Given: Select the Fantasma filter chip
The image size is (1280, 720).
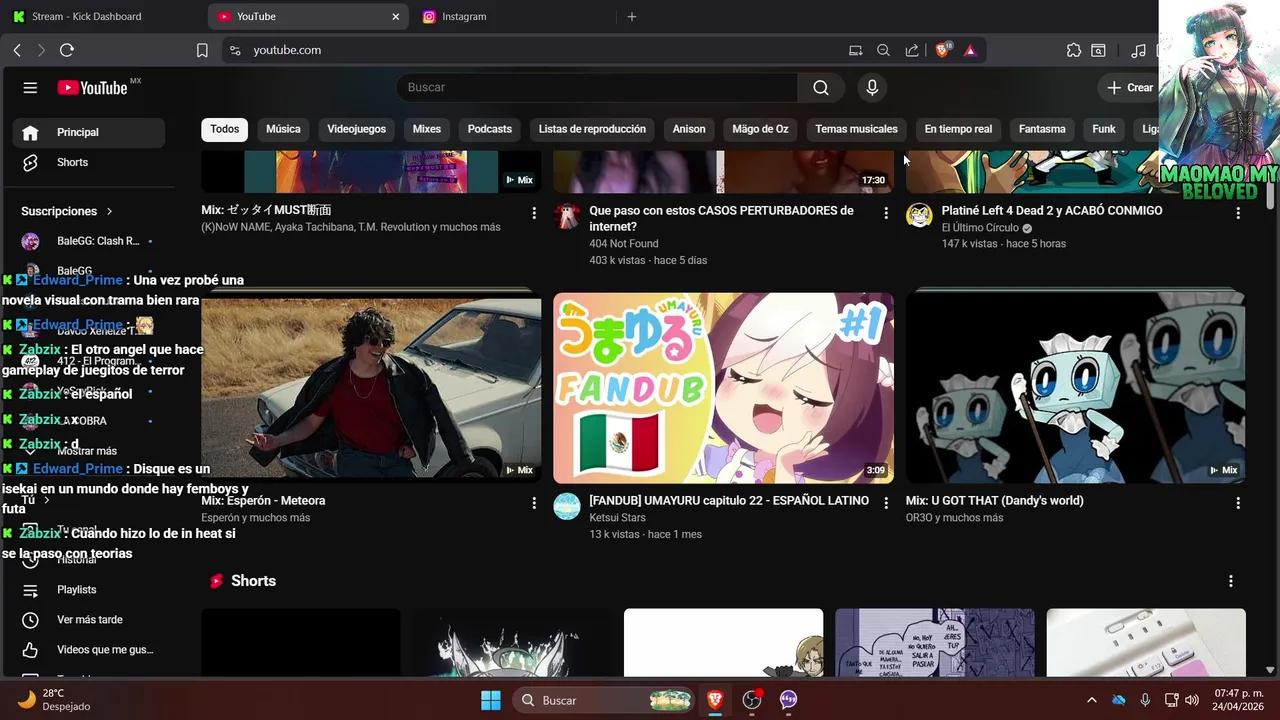Looking at the screenshot, I should (x=1042, y=129).
